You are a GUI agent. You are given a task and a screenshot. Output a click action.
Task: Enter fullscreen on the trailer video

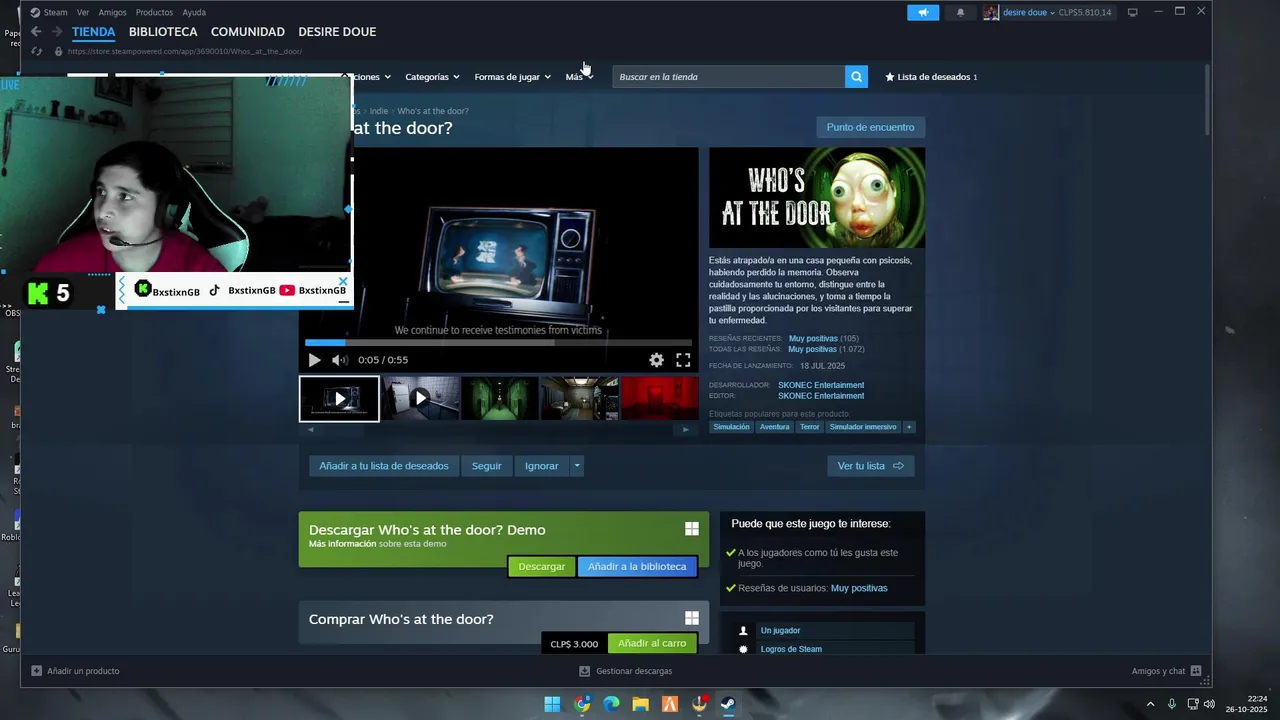(x=683, y=360)
